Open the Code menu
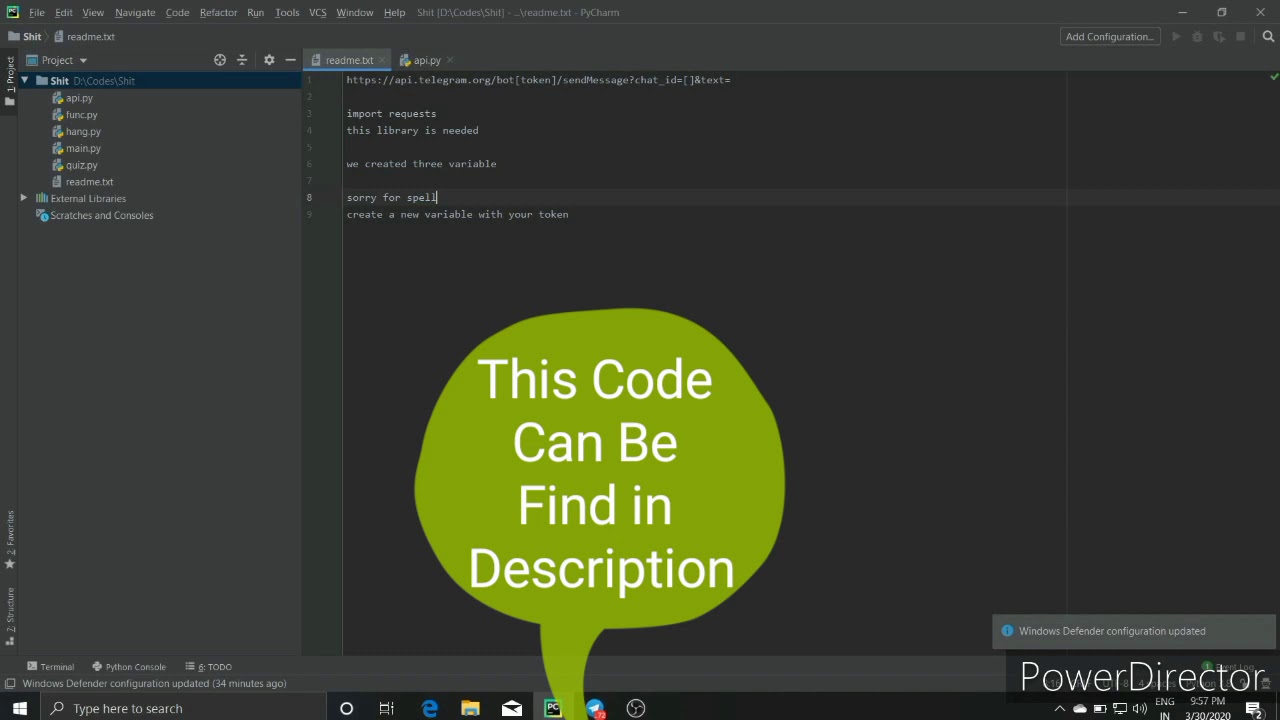 (x=177, y=12)
